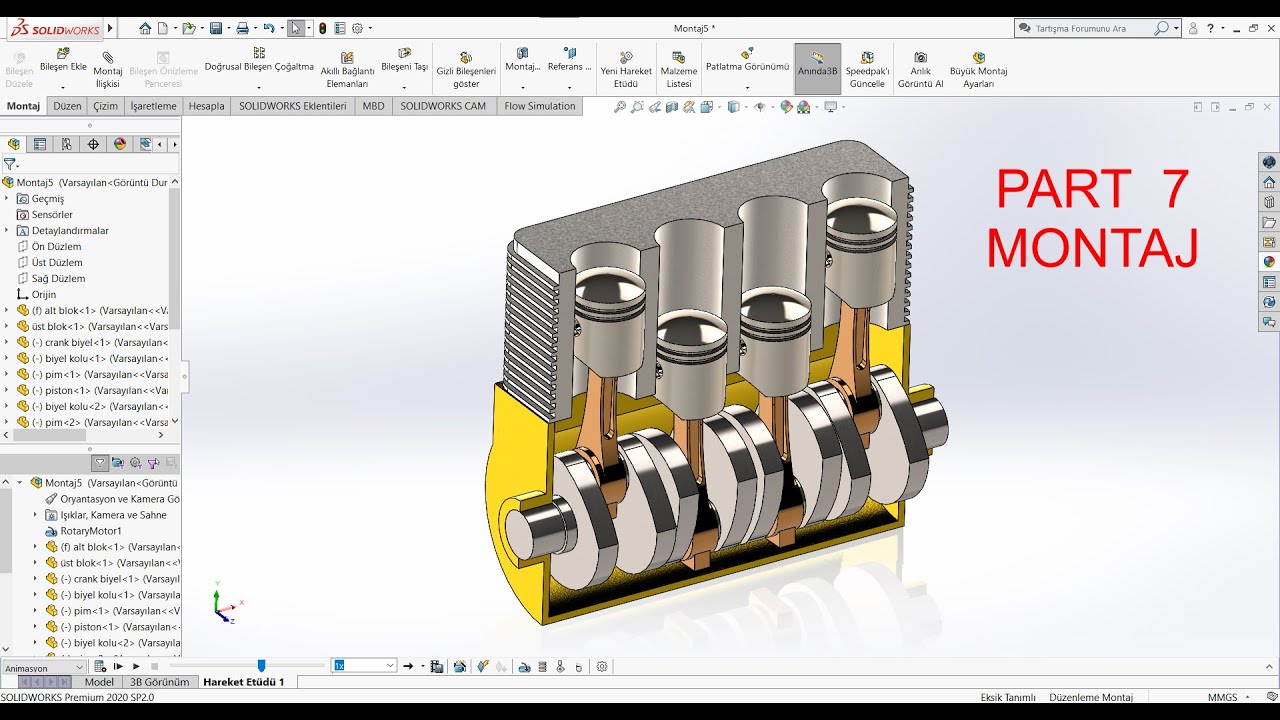The image size is (1280, 720).
Task: Click Gizli Bileşenleri göster tool
Action: [x=466, y=70]
